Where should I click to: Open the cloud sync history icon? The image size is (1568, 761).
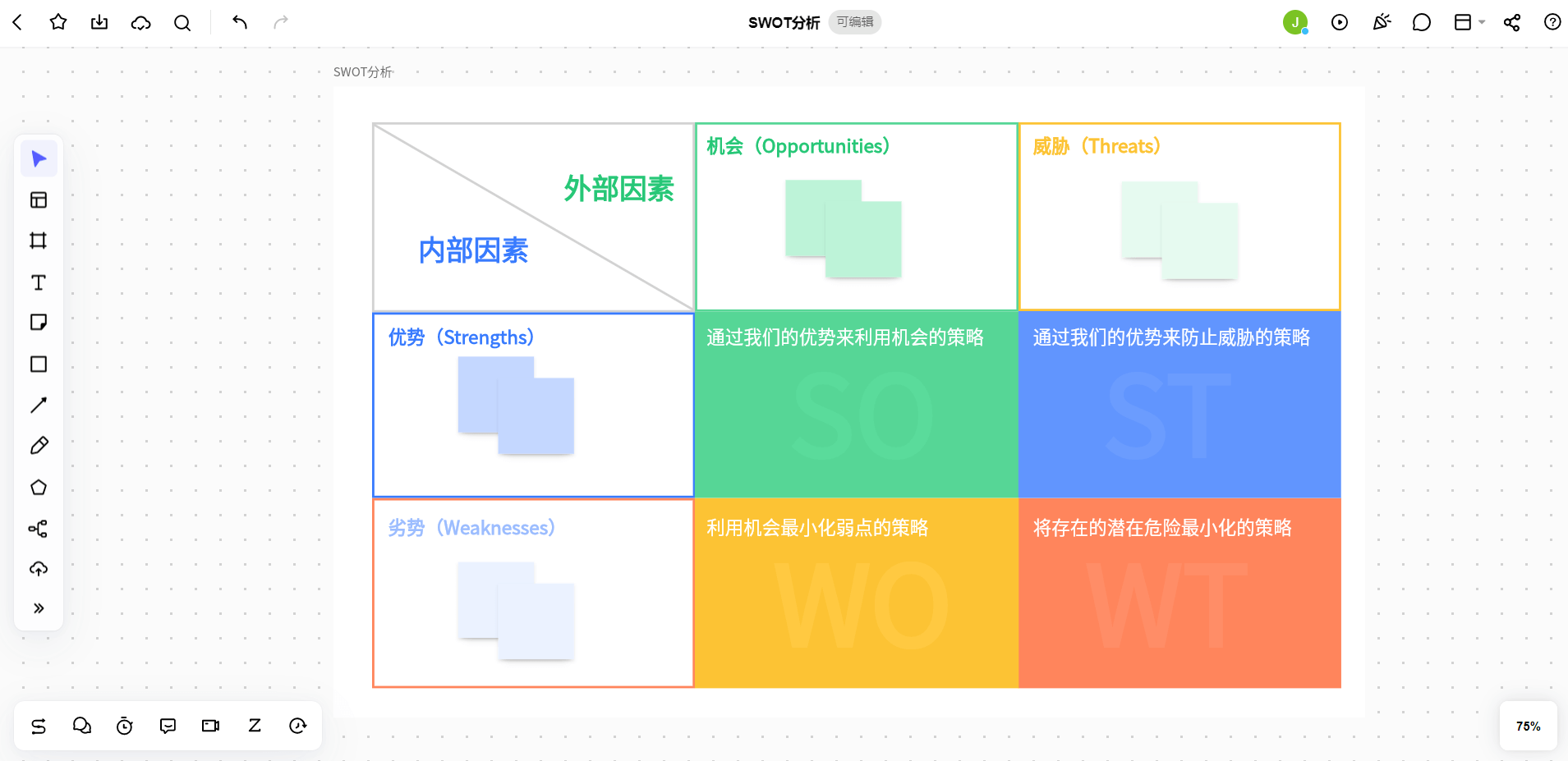pyautogui.click(x=141, y=23)
